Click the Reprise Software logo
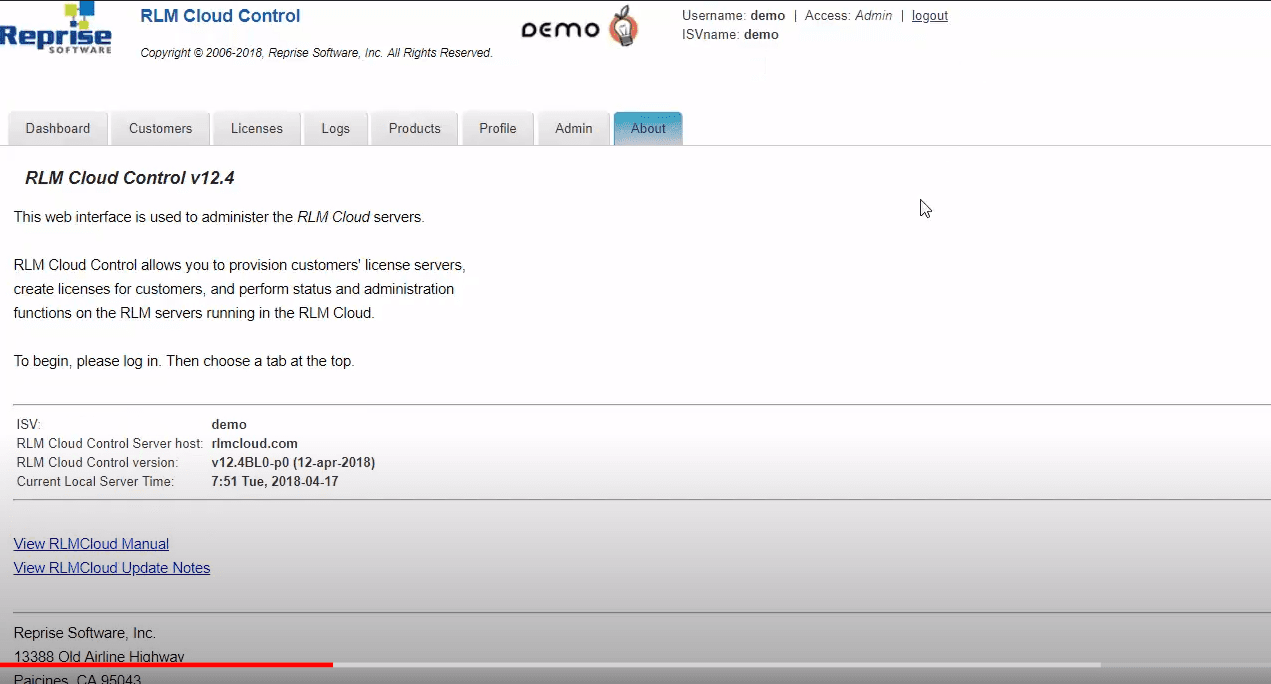The width and height of the screenshot is (1271, 684). 56,29
